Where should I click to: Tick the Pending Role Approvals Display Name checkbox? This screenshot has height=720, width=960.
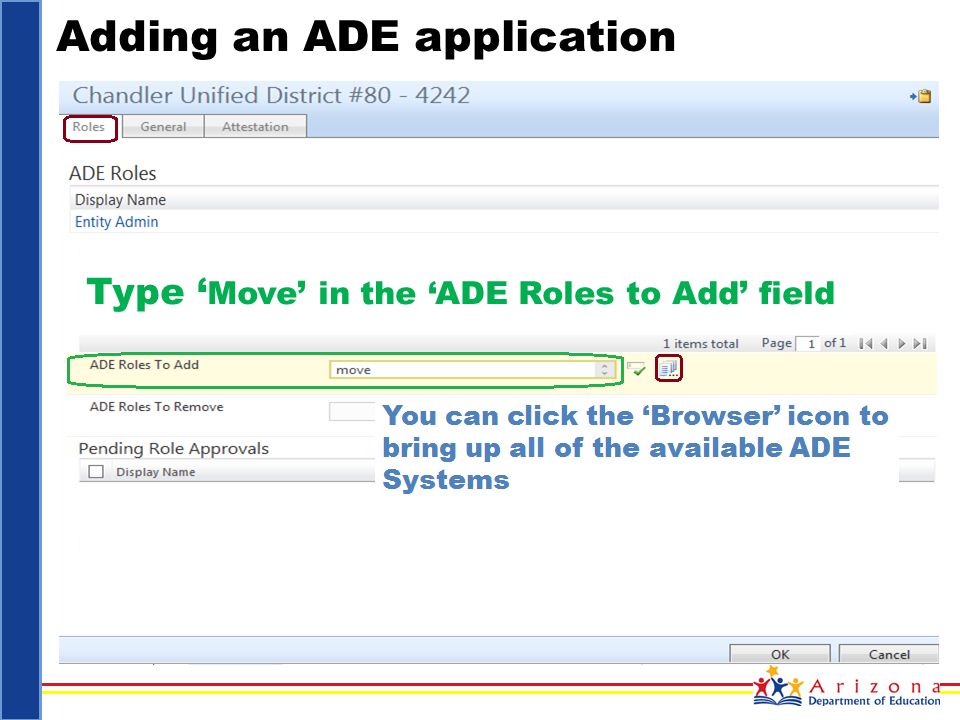pyautogui.click(x=96, y=471)
